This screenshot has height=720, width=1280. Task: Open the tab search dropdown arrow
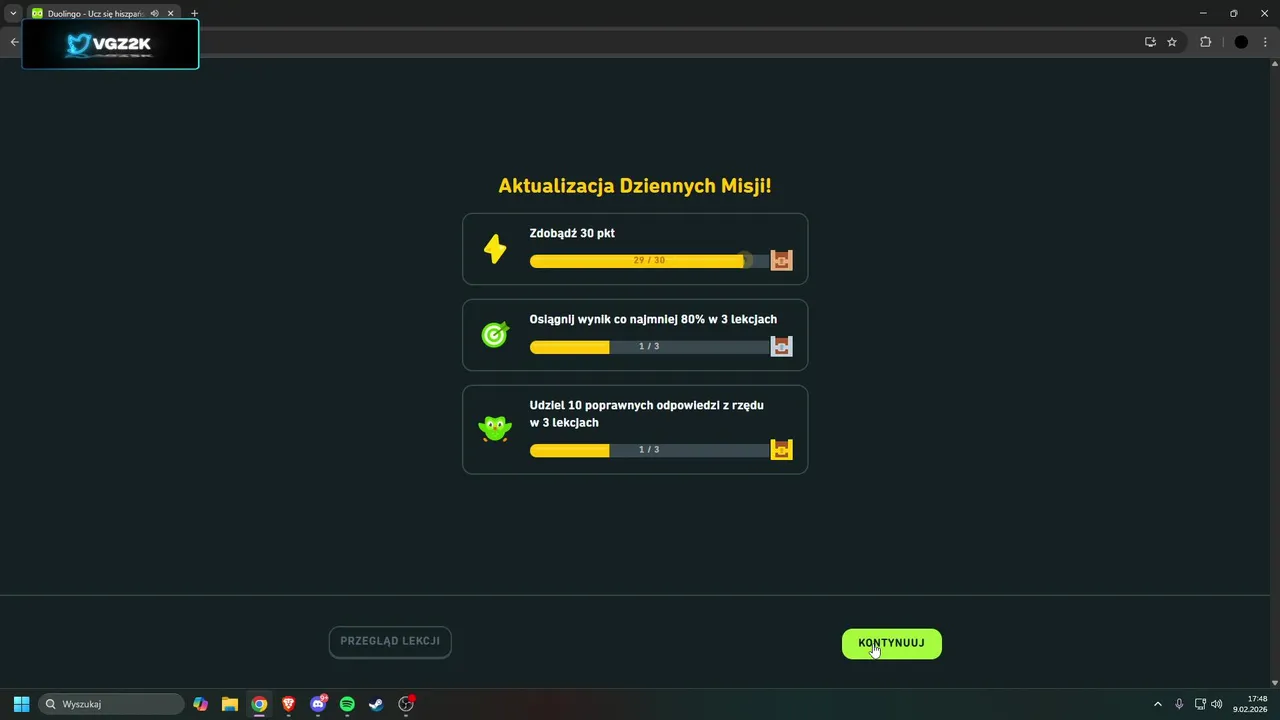tap(13, 13)
